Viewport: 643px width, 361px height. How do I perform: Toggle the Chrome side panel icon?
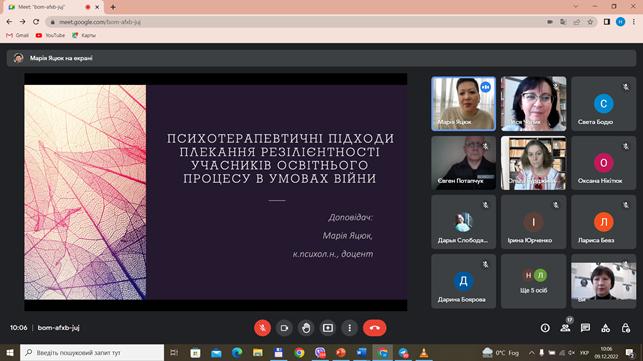(x=607, y=22)
